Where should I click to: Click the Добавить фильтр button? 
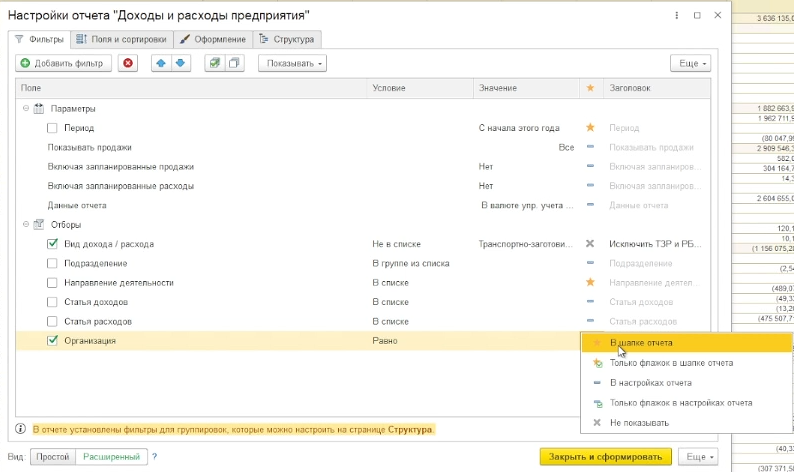[63, 63]
